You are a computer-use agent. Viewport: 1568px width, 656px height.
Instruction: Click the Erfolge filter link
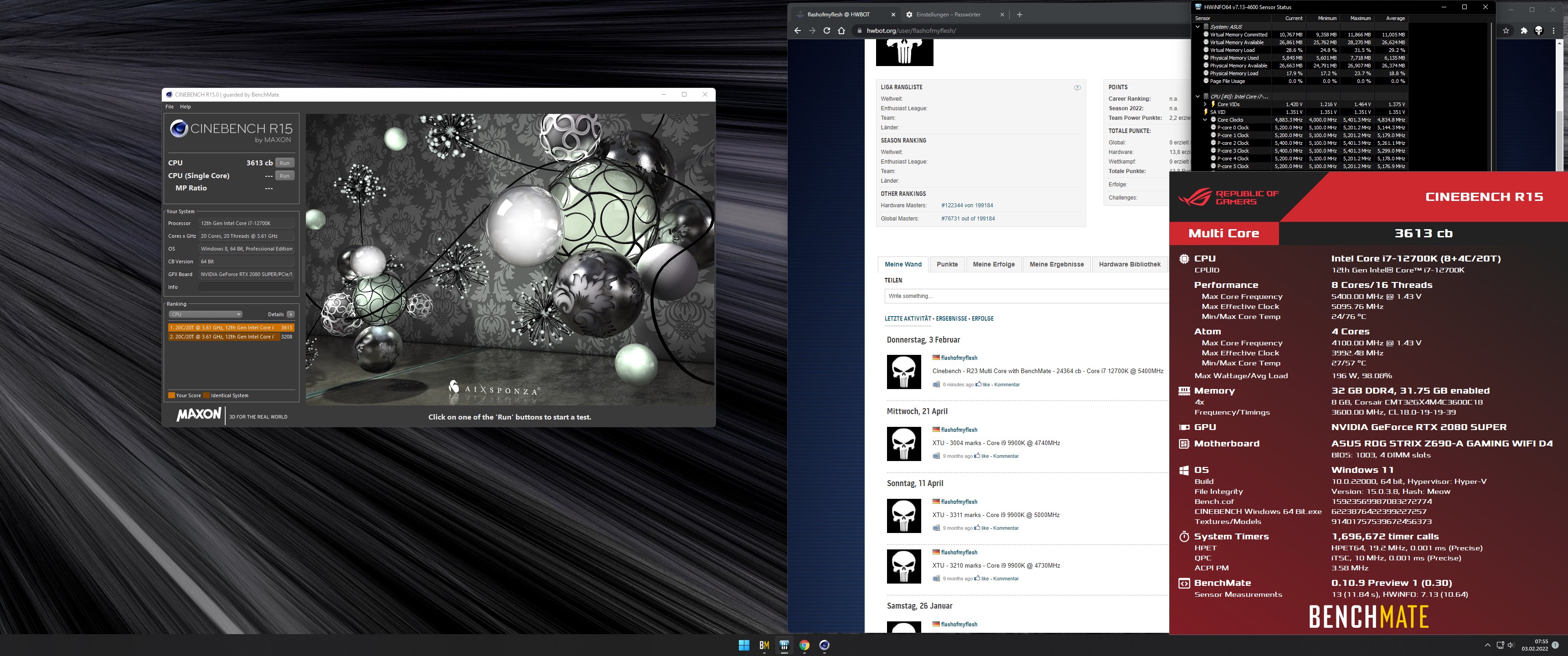982,319
